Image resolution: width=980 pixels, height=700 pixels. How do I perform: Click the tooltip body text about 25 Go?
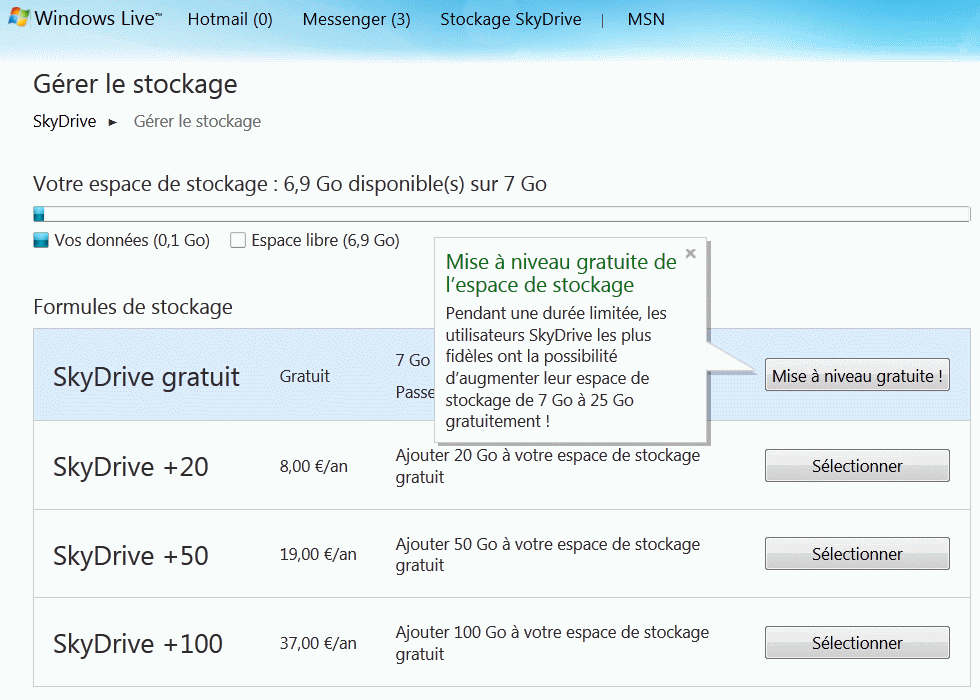click(556, 367)
